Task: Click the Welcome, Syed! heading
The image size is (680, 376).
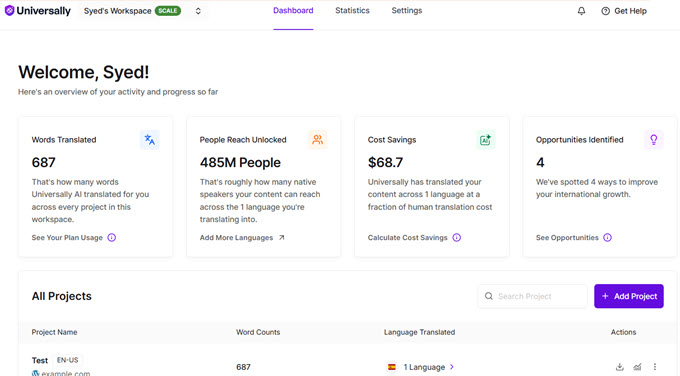Action: 84,72
